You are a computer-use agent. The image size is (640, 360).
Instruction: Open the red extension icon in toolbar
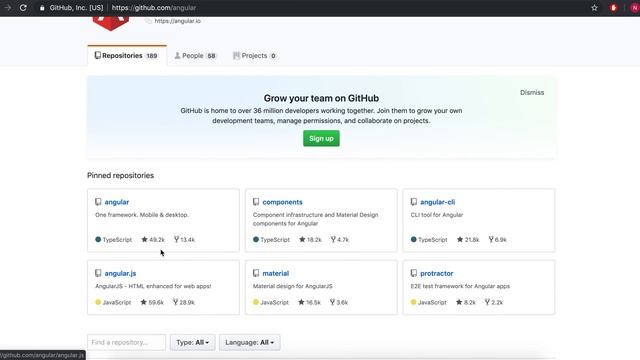point(613,8)
